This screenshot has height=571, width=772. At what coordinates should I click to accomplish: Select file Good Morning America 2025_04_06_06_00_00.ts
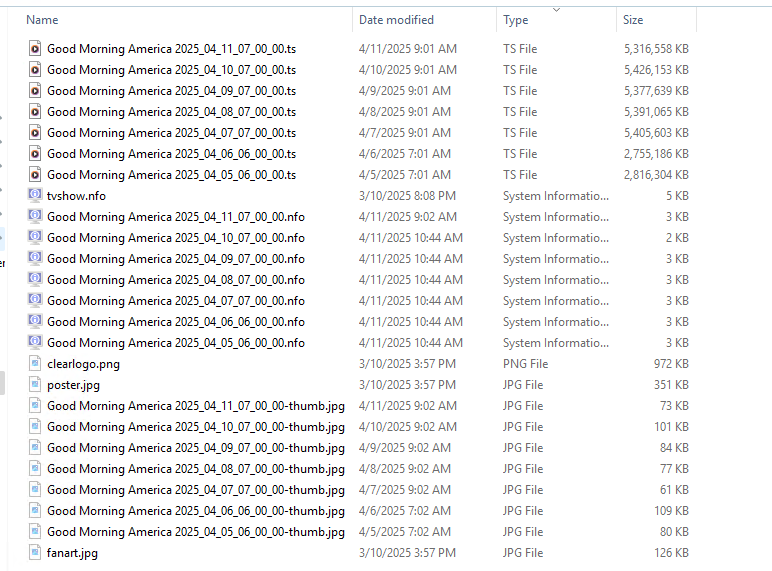[171, 154]
